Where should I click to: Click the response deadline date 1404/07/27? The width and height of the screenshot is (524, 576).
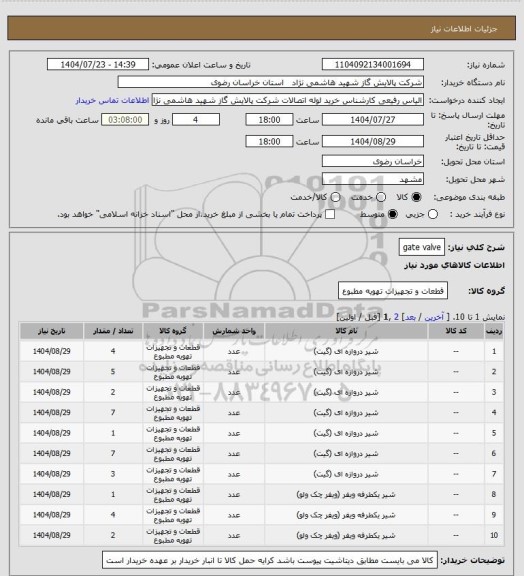coord(373,119)
